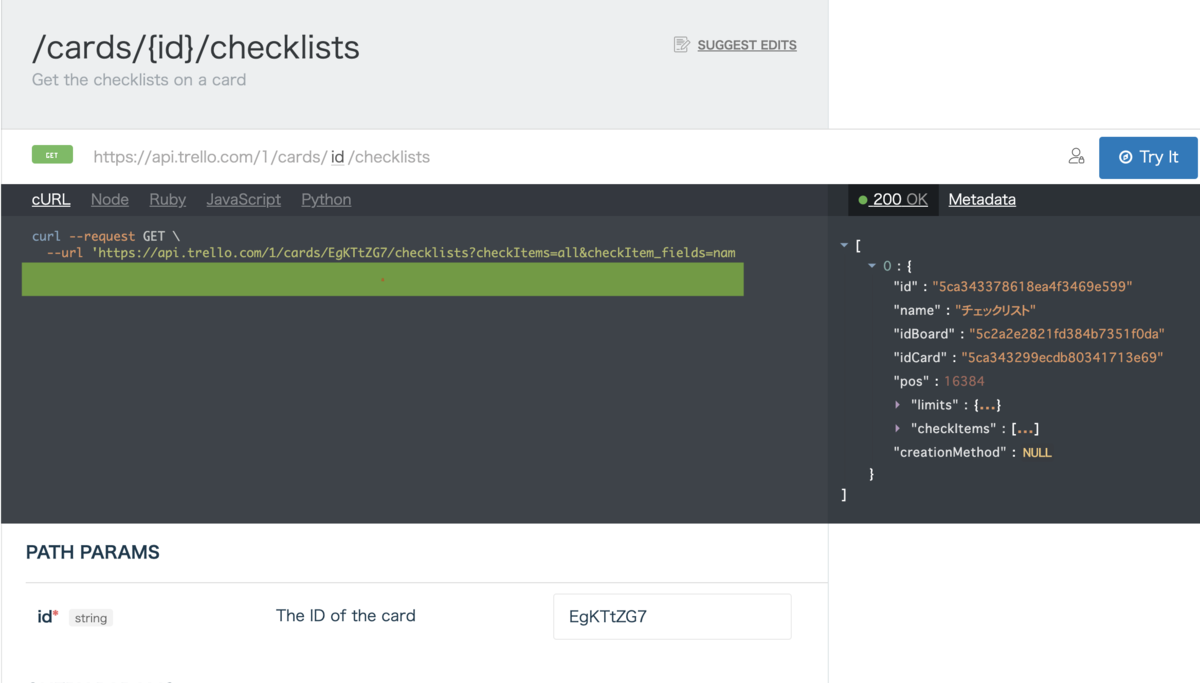This screenshot has width=1200, height=683.
Task: Click the string type label
Action: point(91,618)
